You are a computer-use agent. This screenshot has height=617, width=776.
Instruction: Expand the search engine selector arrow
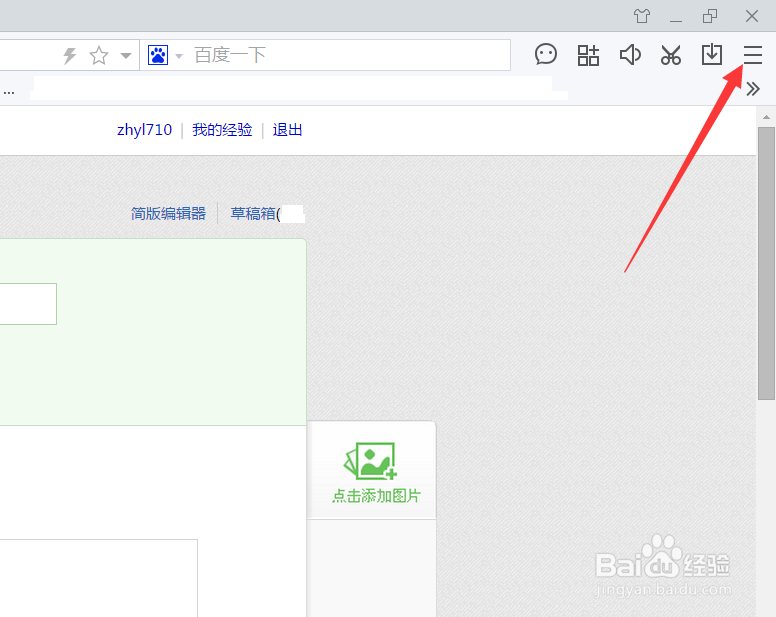click(179, 56)
